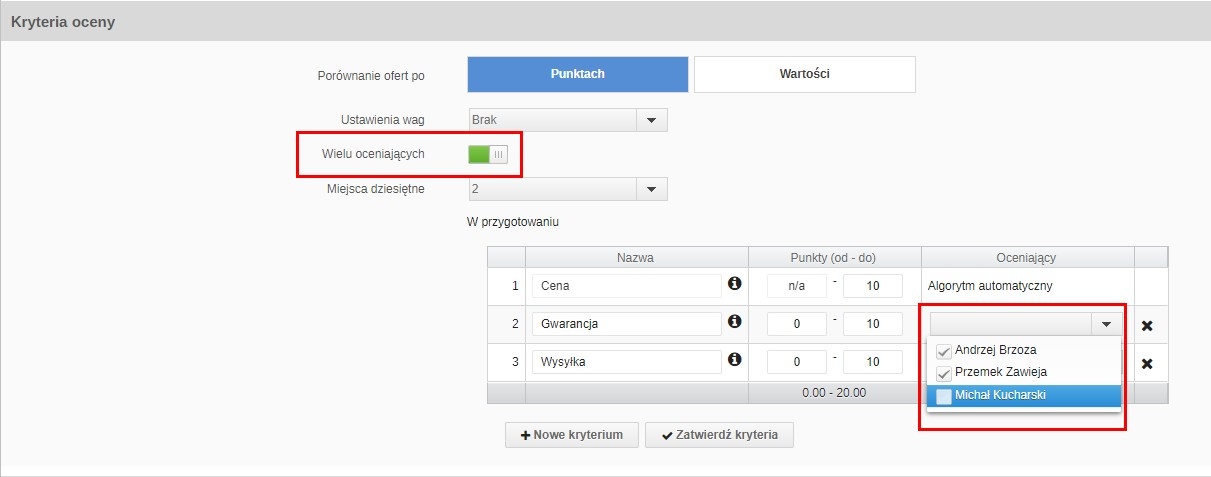Click info icon next to Gwarancja
1211x477 pixels.
(x=735, y=322)
